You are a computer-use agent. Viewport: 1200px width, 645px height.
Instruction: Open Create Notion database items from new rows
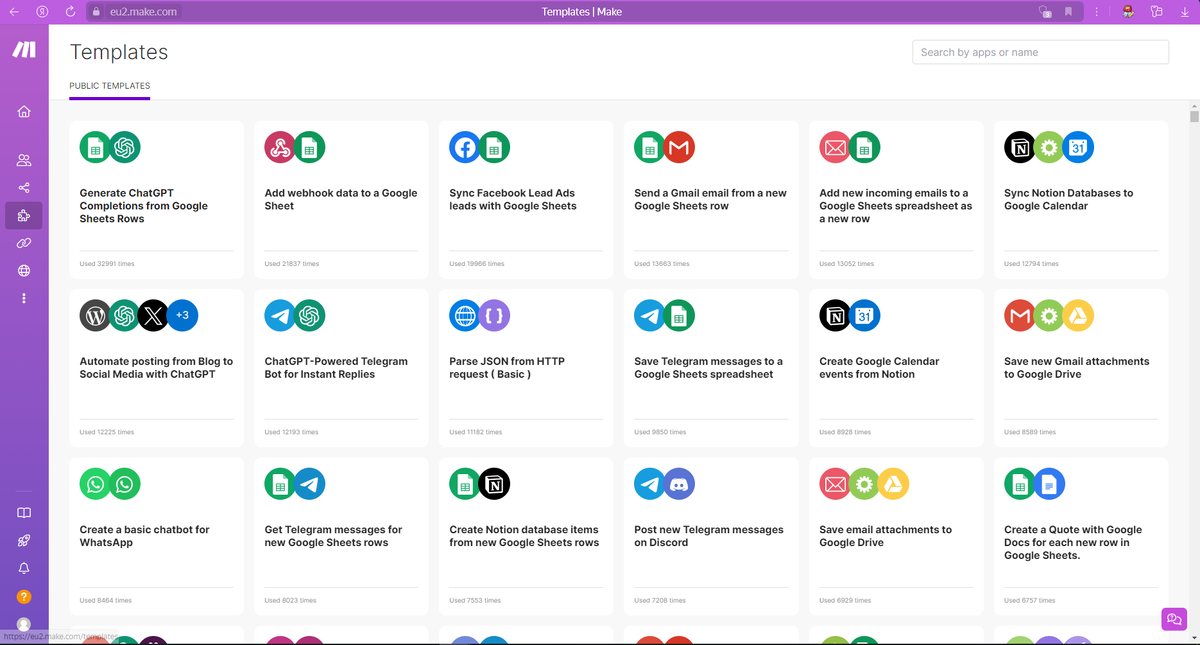tap(526, 536)
